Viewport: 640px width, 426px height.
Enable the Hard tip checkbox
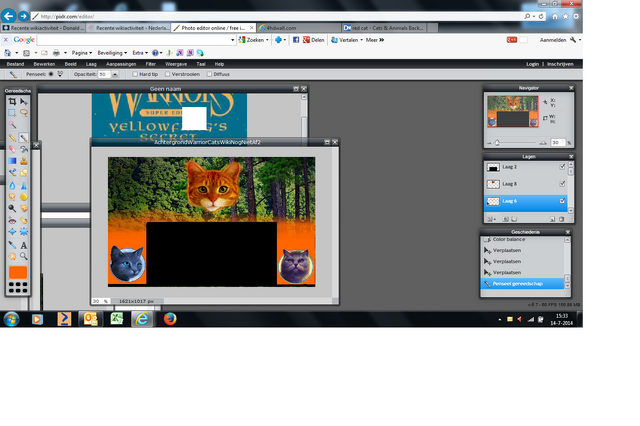[135, 74]
